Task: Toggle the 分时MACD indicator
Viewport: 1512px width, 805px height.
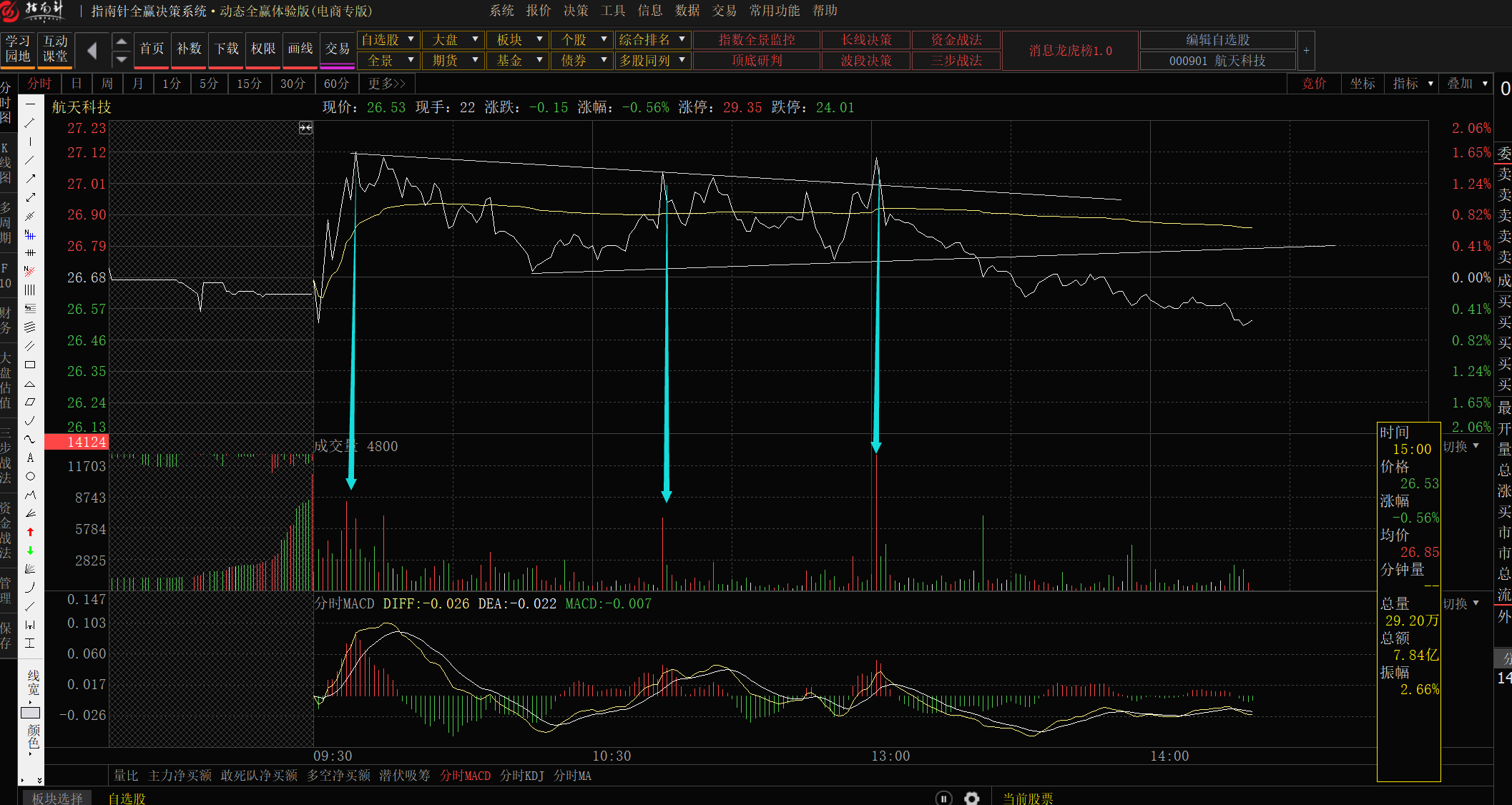Action: 465,776
